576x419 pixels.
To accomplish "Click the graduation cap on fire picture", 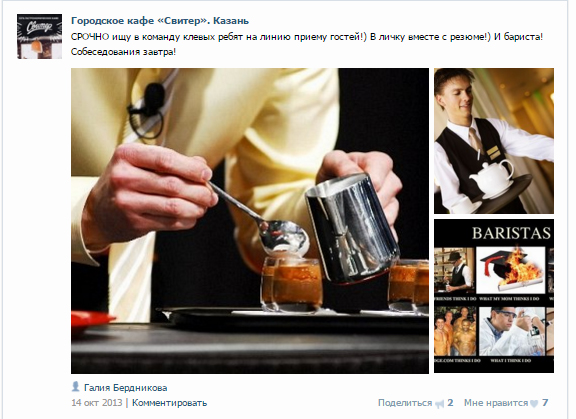I will pos(511,270).
